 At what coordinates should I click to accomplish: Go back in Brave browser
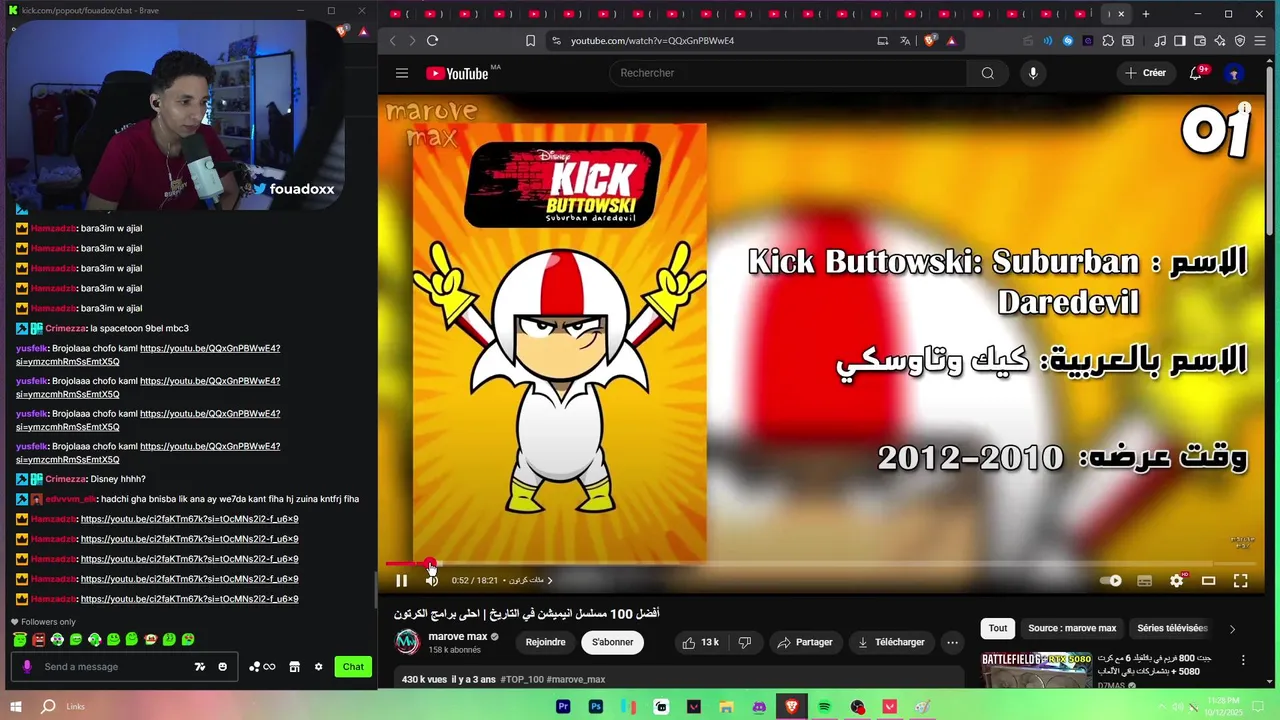point(393,41)
